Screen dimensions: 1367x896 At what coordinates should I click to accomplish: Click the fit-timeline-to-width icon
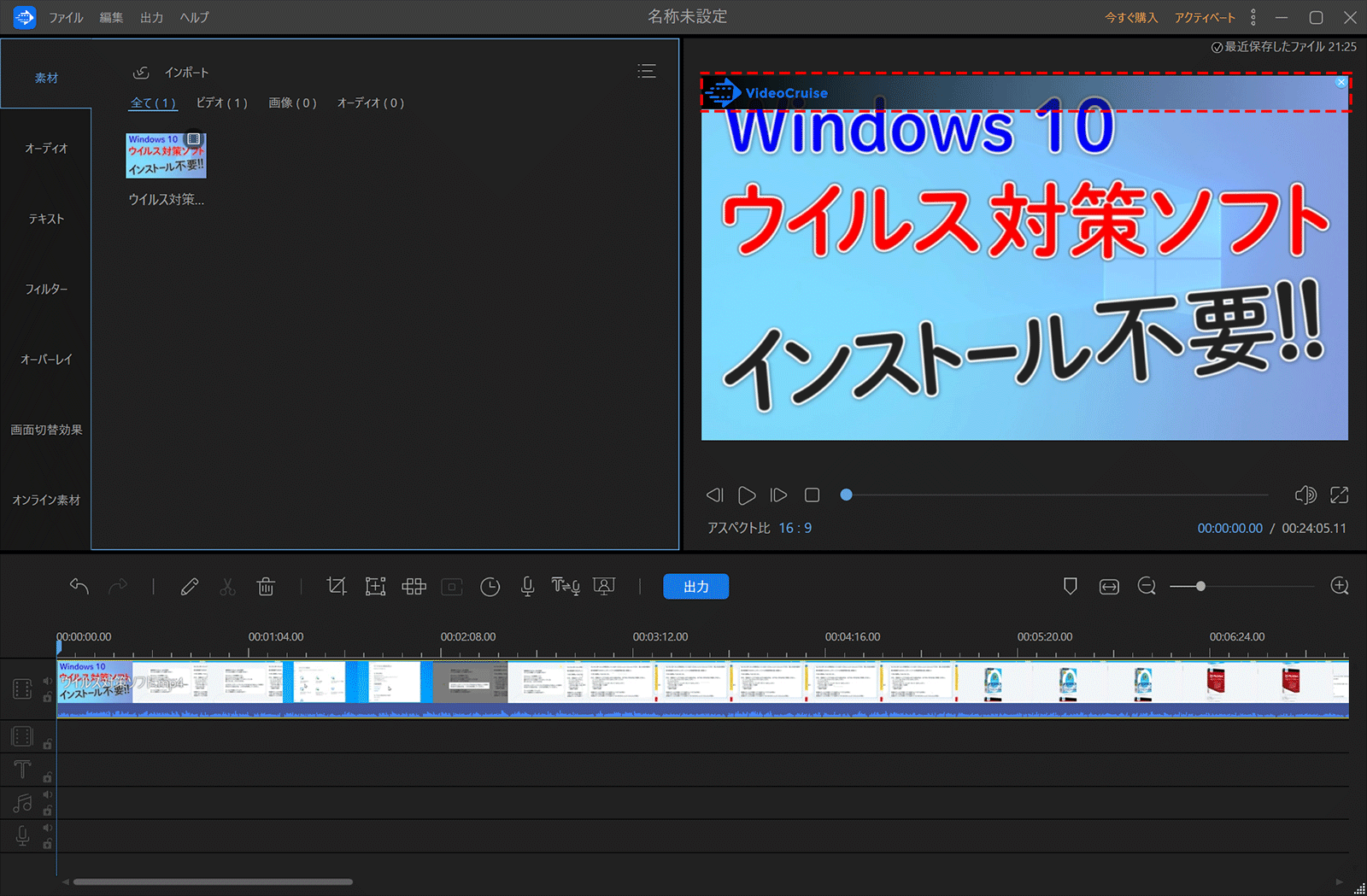point(1109,586)
